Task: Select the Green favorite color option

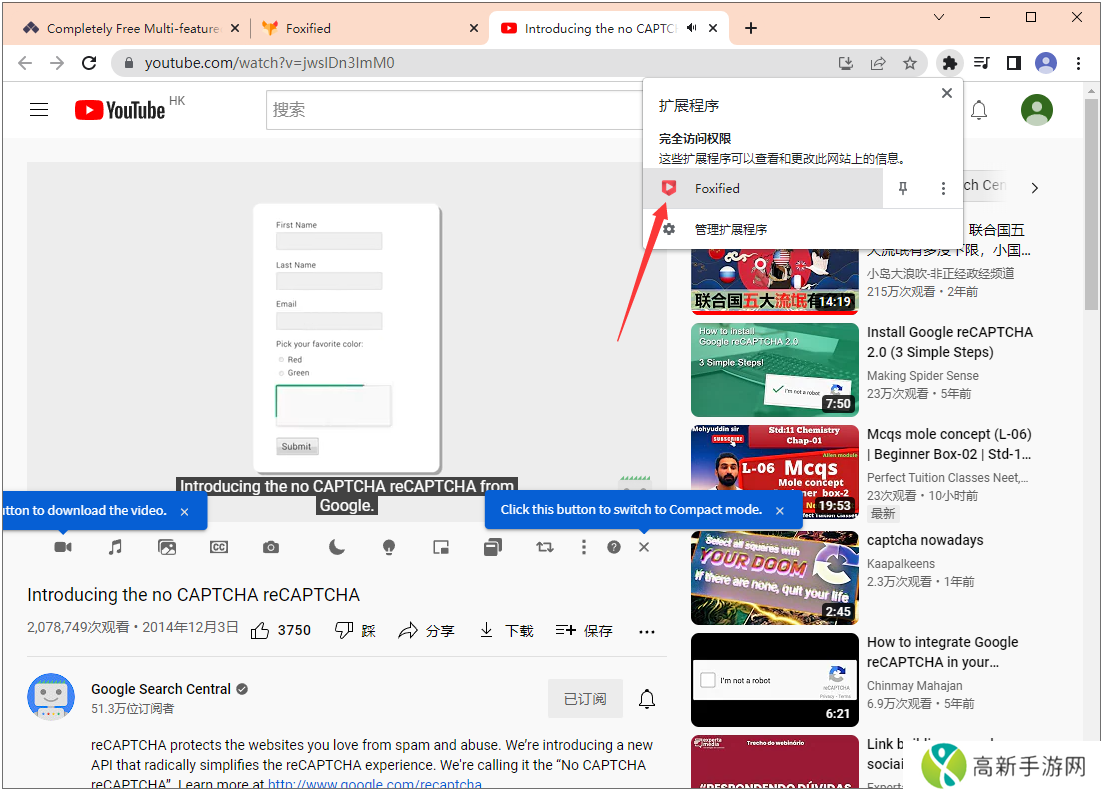Action: (x=283, y=372)
